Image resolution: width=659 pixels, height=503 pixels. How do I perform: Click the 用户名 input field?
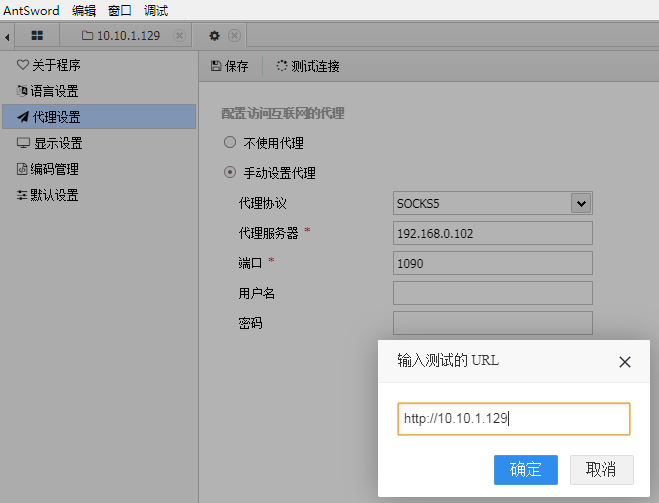click(493, 293)
